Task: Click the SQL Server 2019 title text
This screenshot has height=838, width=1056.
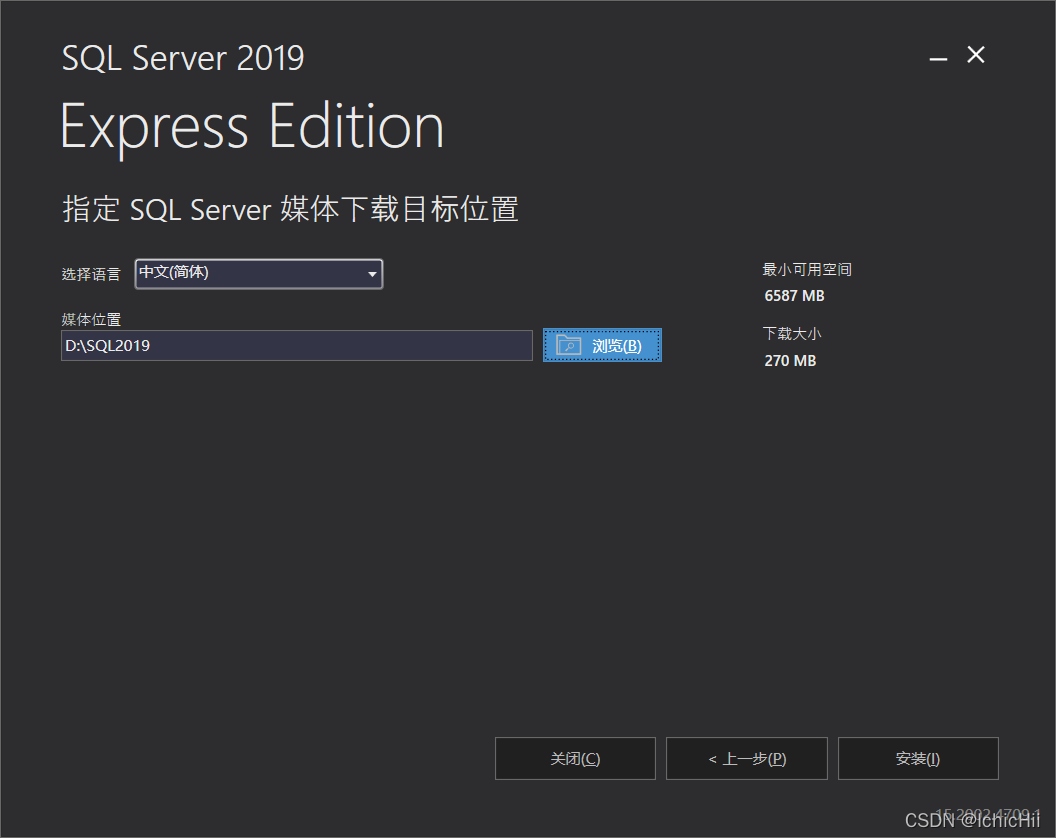Action: pos(183,58)
